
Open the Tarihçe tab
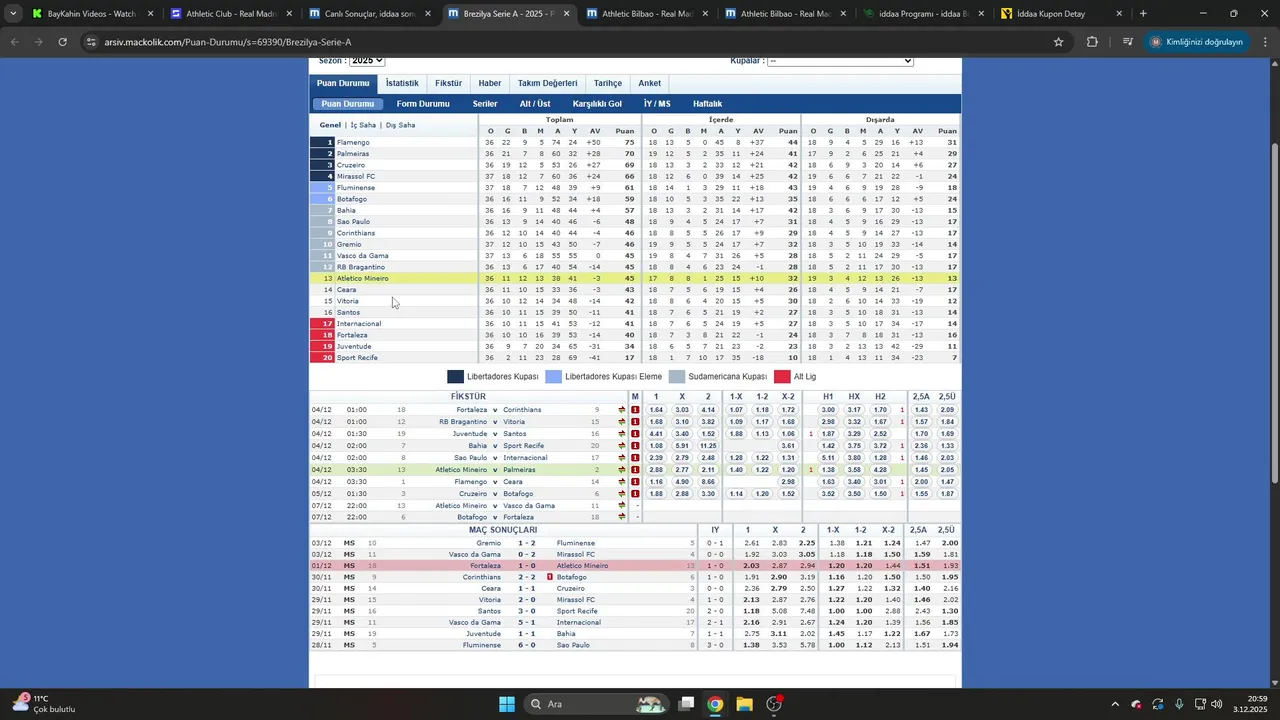(x=608, y=84)
